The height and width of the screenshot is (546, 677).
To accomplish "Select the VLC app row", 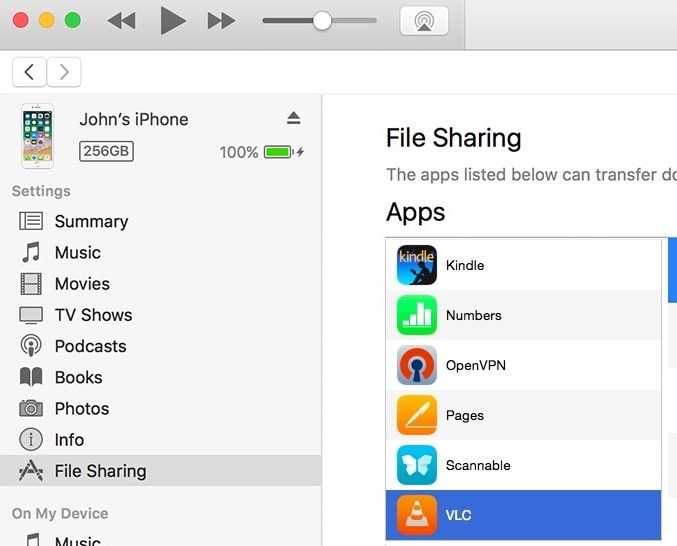I will pyautogui.click(x=523, y=515).
